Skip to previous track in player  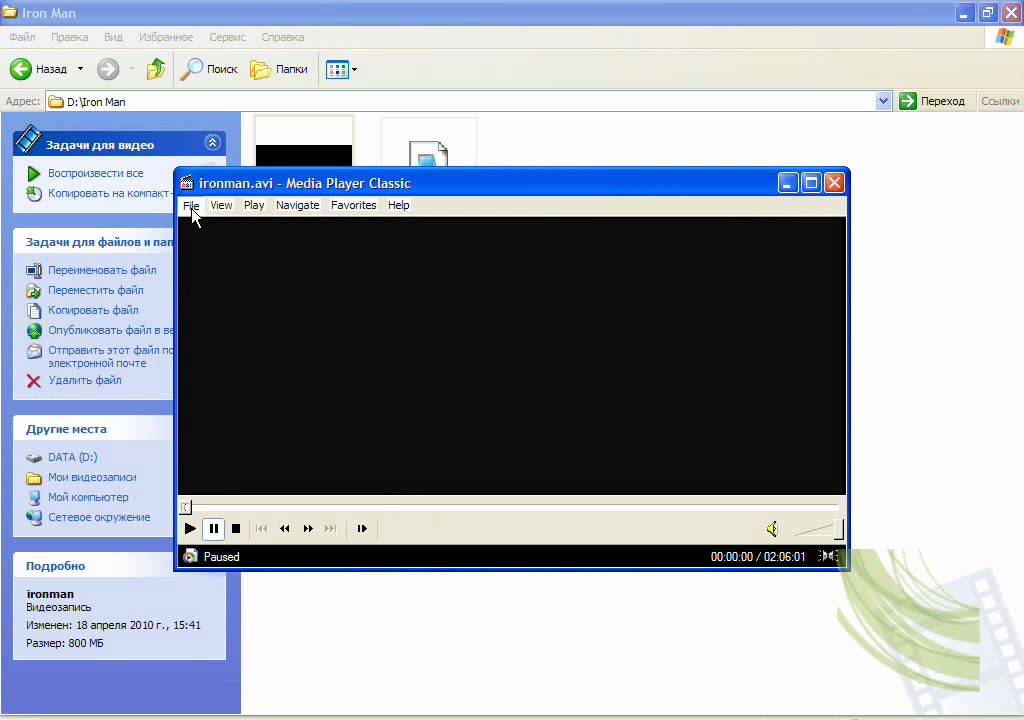pyautogui.click(x=261, y=529)
